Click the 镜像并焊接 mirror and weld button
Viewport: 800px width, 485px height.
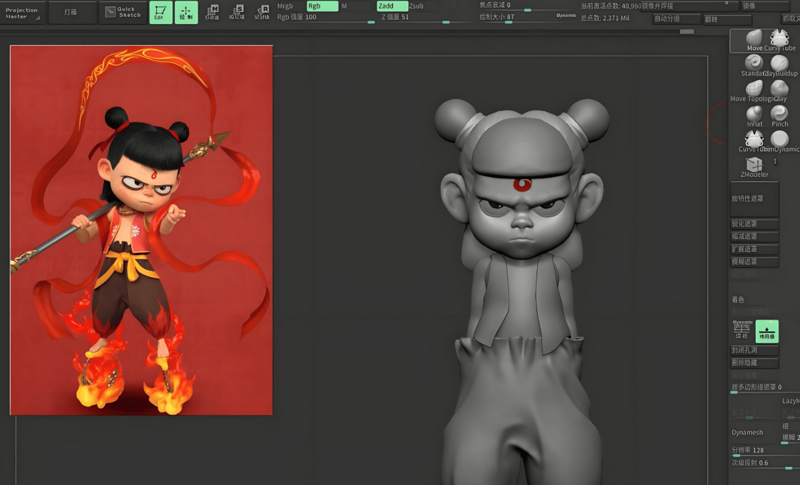(x=692, y=6)
